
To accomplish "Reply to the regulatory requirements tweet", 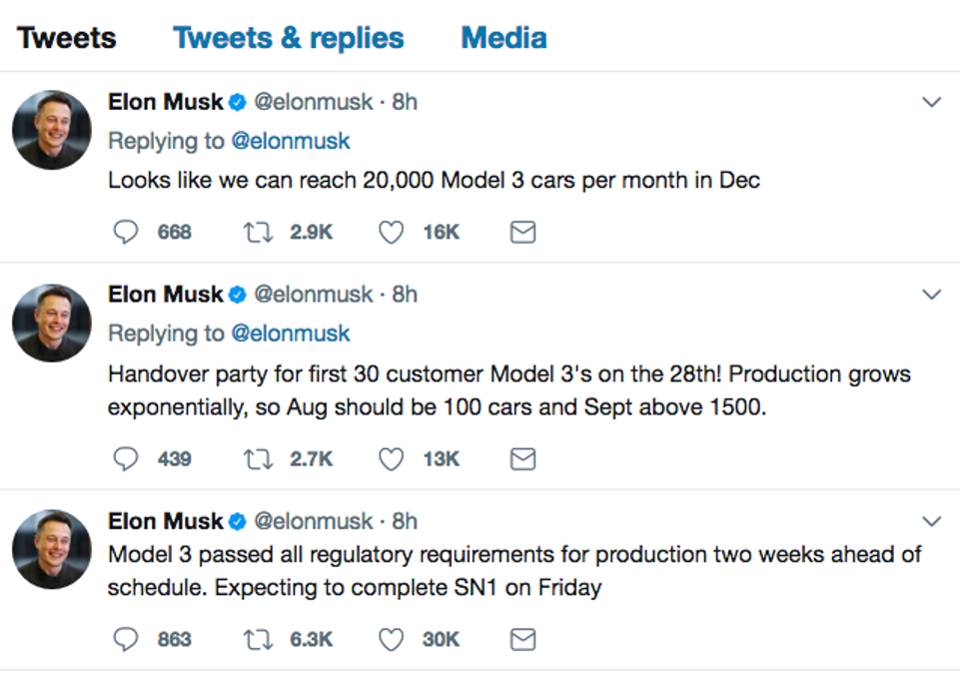I will (x=125, y=639).
